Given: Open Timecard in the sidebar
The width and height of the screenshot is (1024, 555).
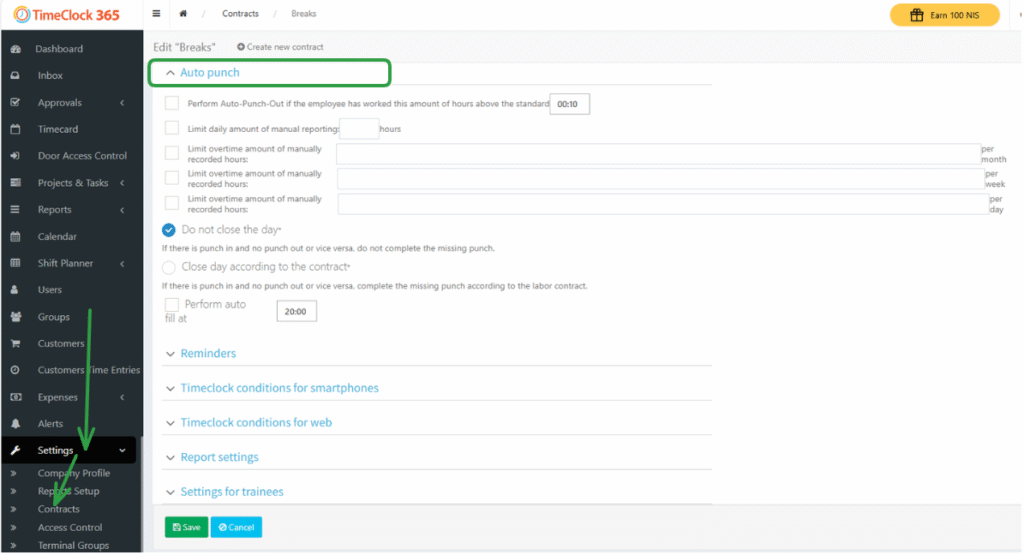Looking at the screenshot, I should [57, 129].
